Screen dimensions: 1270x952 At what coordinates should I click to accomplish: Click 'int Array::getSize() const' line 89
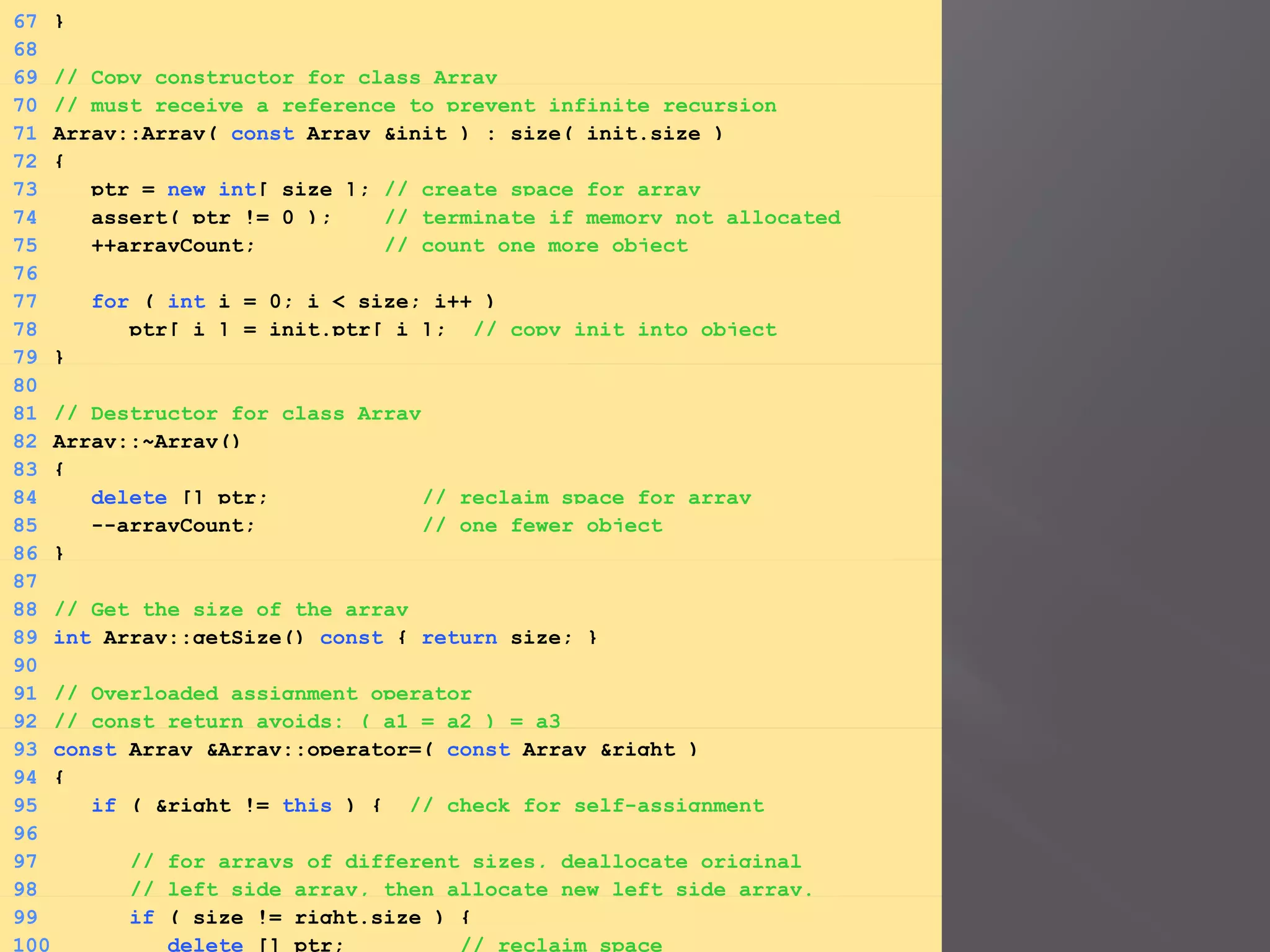click(x=325, y=637)
